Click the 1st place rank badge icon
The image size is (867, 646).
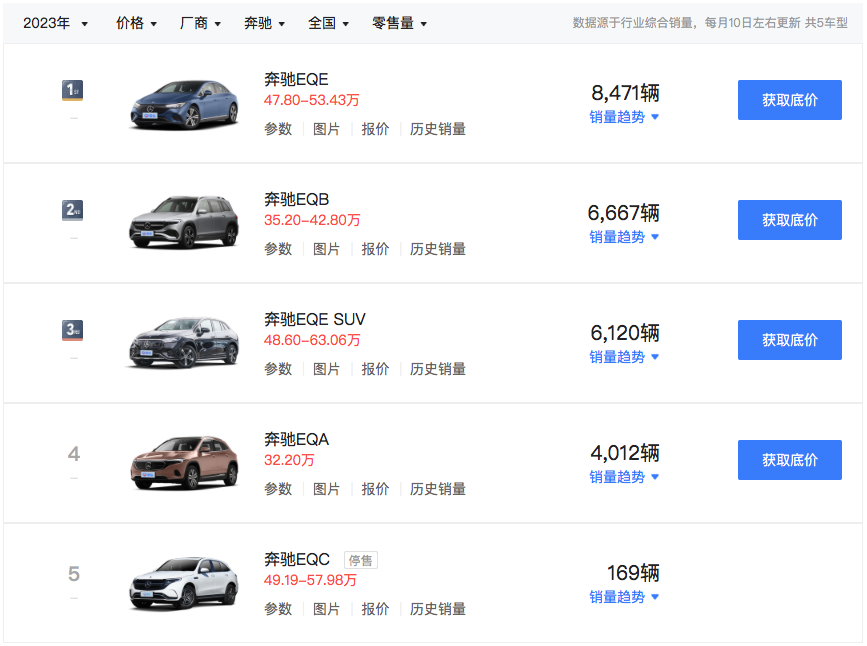[x=72, y=91]
